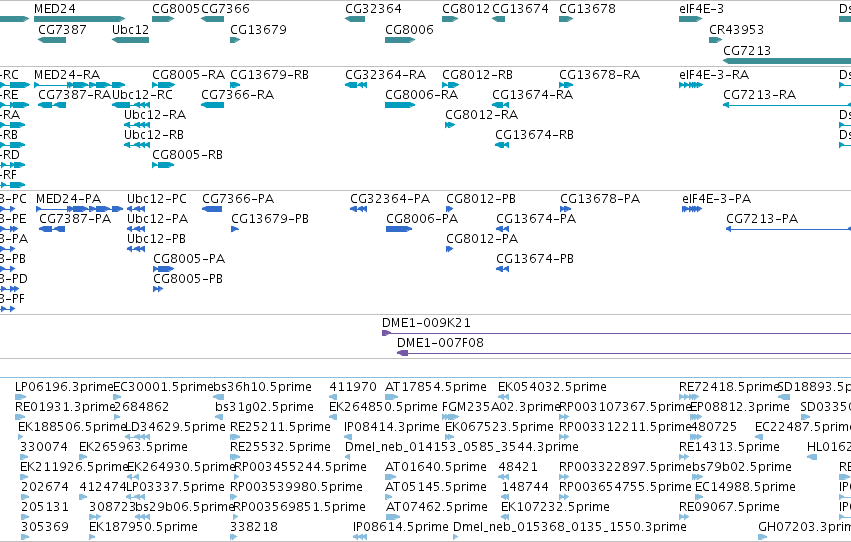
Task: Click EST label Dmel_neb_014153_0585_3544.3prime
Action: 462,447
